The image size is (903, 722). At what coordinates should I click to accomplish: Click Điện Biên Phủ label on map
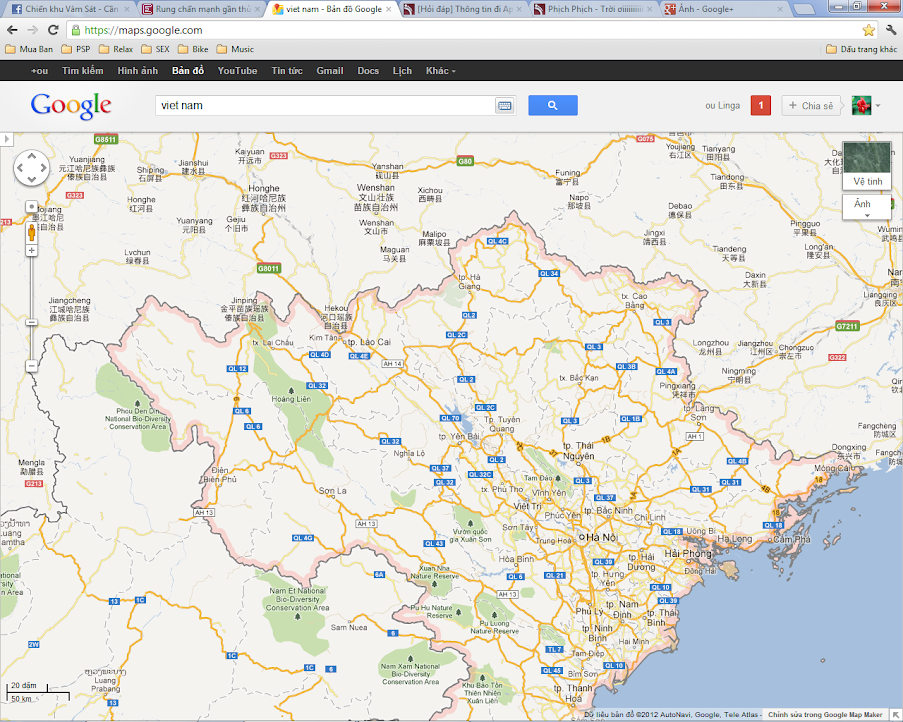point(220,474)
